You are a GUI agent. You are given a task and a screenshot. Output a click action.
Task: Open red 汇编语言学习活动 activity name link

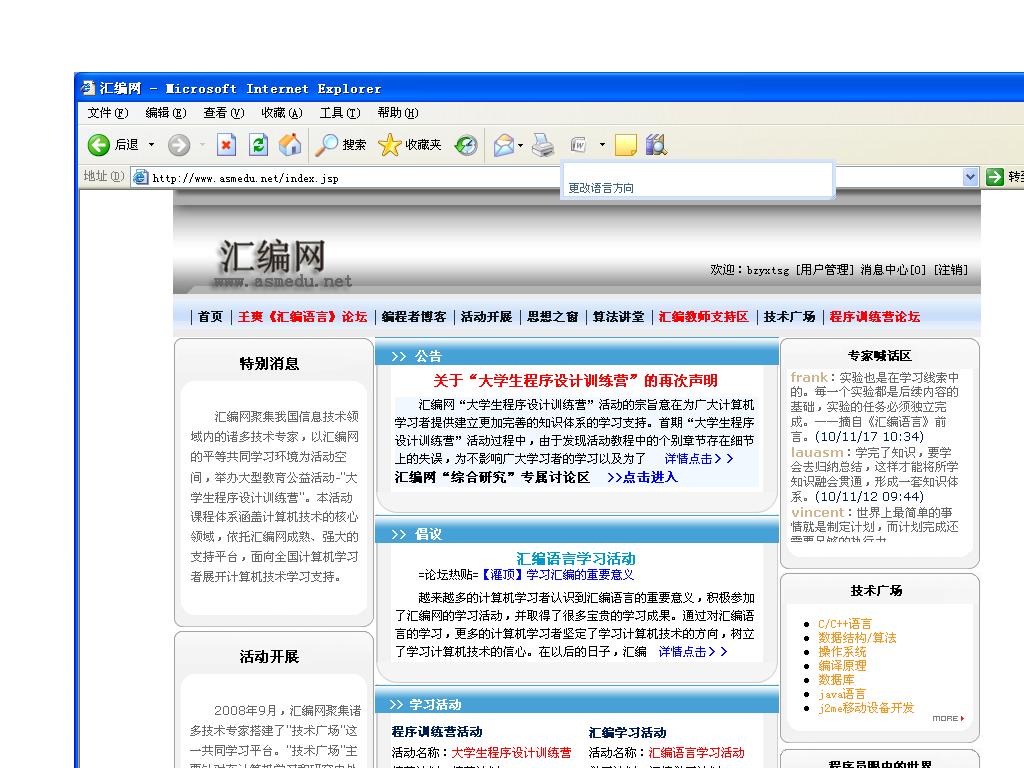[696, 753]
